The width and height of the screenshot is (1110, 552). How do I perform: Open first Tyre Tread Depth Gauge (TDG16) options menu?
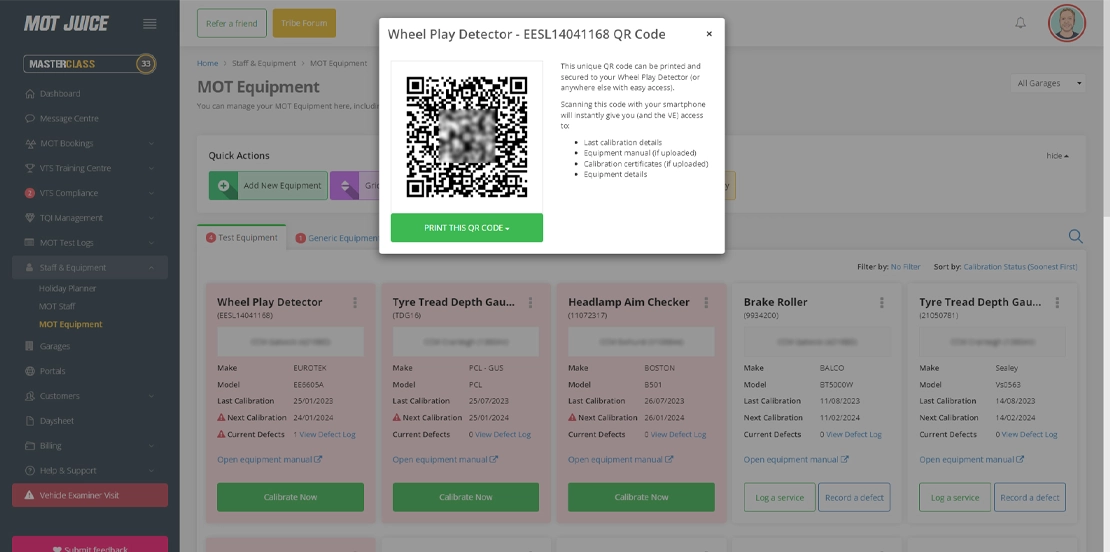point(530,302)
